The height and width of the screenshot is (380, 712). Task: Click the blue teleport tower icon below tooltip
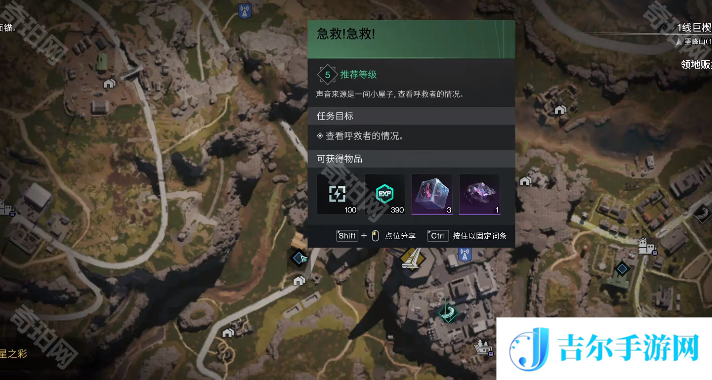click(464, 254)
